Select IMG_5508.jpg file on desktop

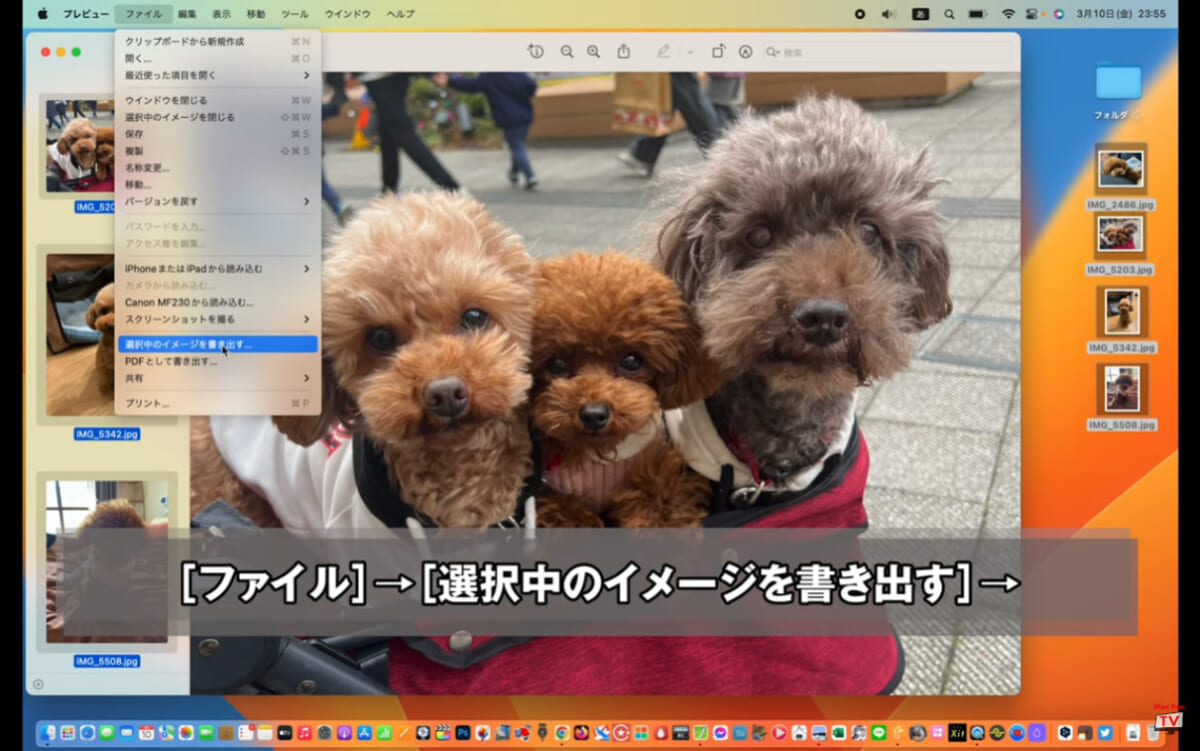tap(1121, 389)
